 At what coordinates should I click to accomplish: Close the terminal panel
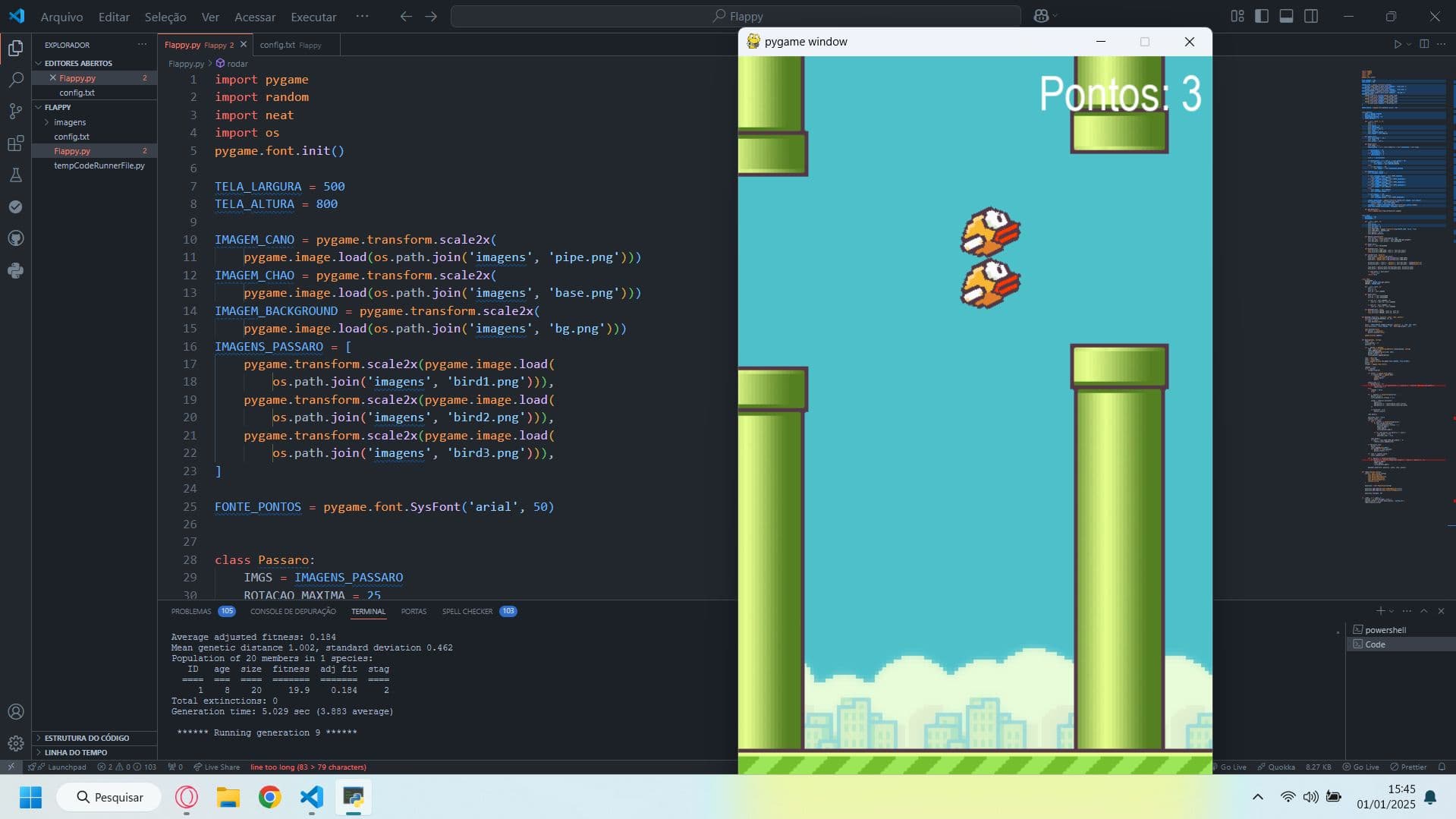[x=1441, y=611]
